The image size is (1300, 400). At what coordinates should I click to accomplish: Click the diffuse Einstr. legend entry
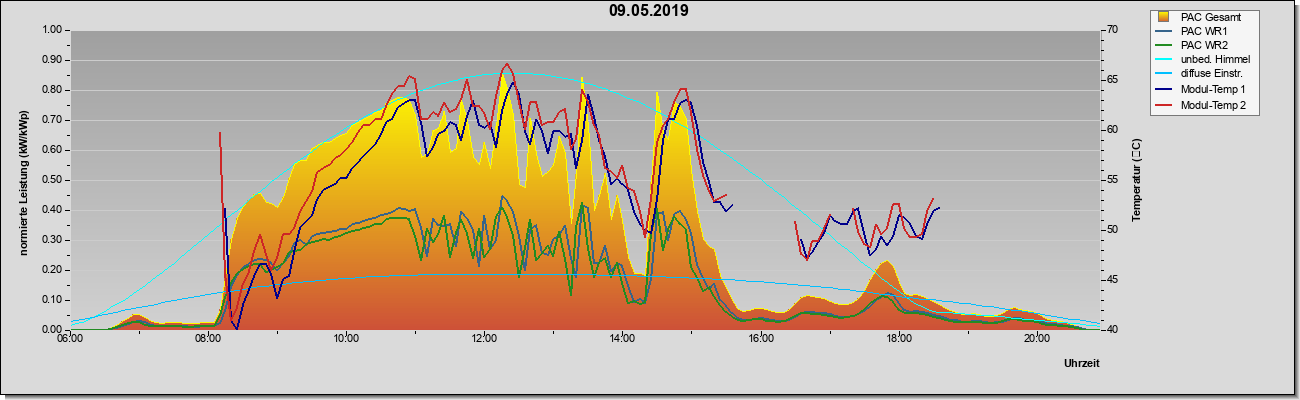point(1200,75)
